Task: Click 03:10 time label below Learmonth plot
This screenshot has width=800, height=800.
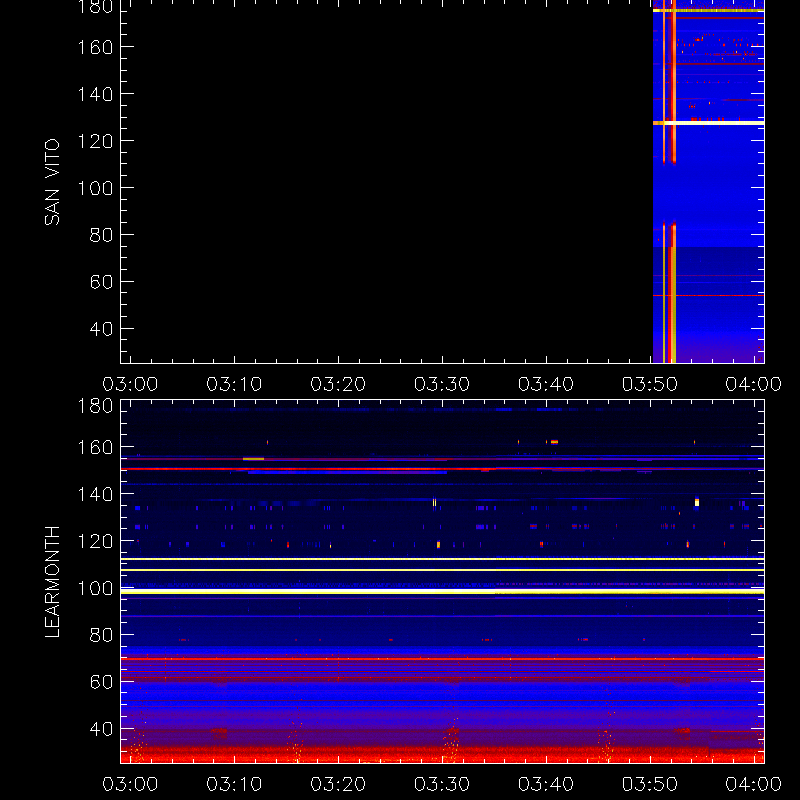Action: (x=234, y=784)
